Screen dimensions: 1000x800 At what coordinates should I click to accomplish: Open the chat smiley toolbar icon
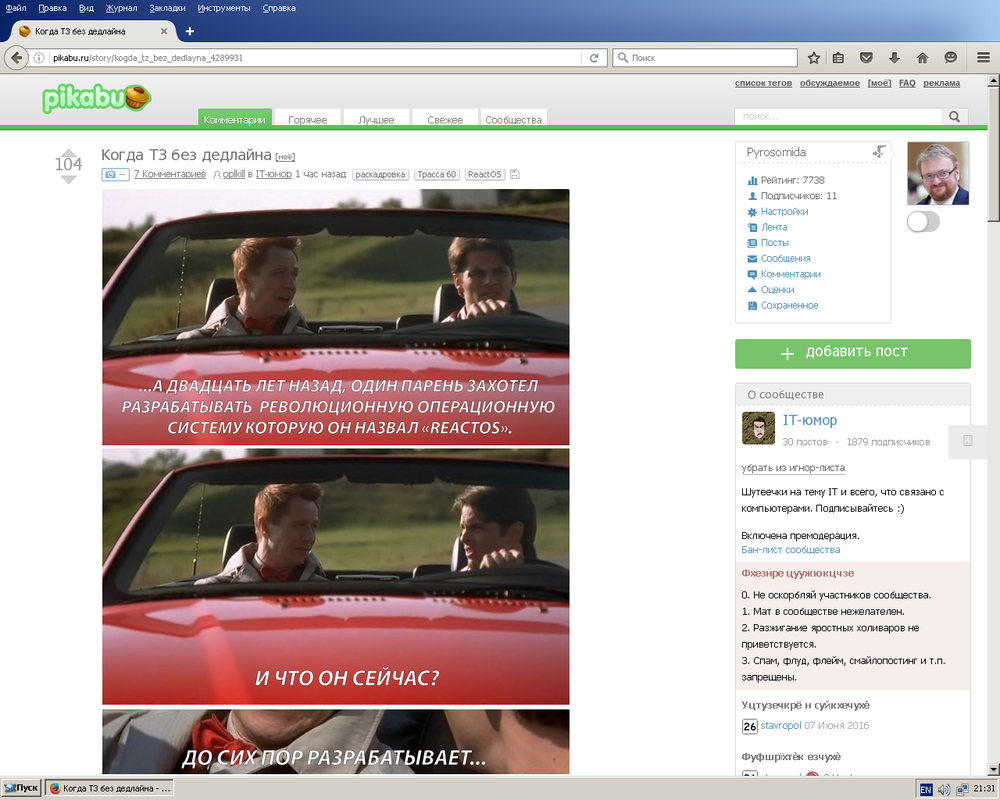point(950,57)
